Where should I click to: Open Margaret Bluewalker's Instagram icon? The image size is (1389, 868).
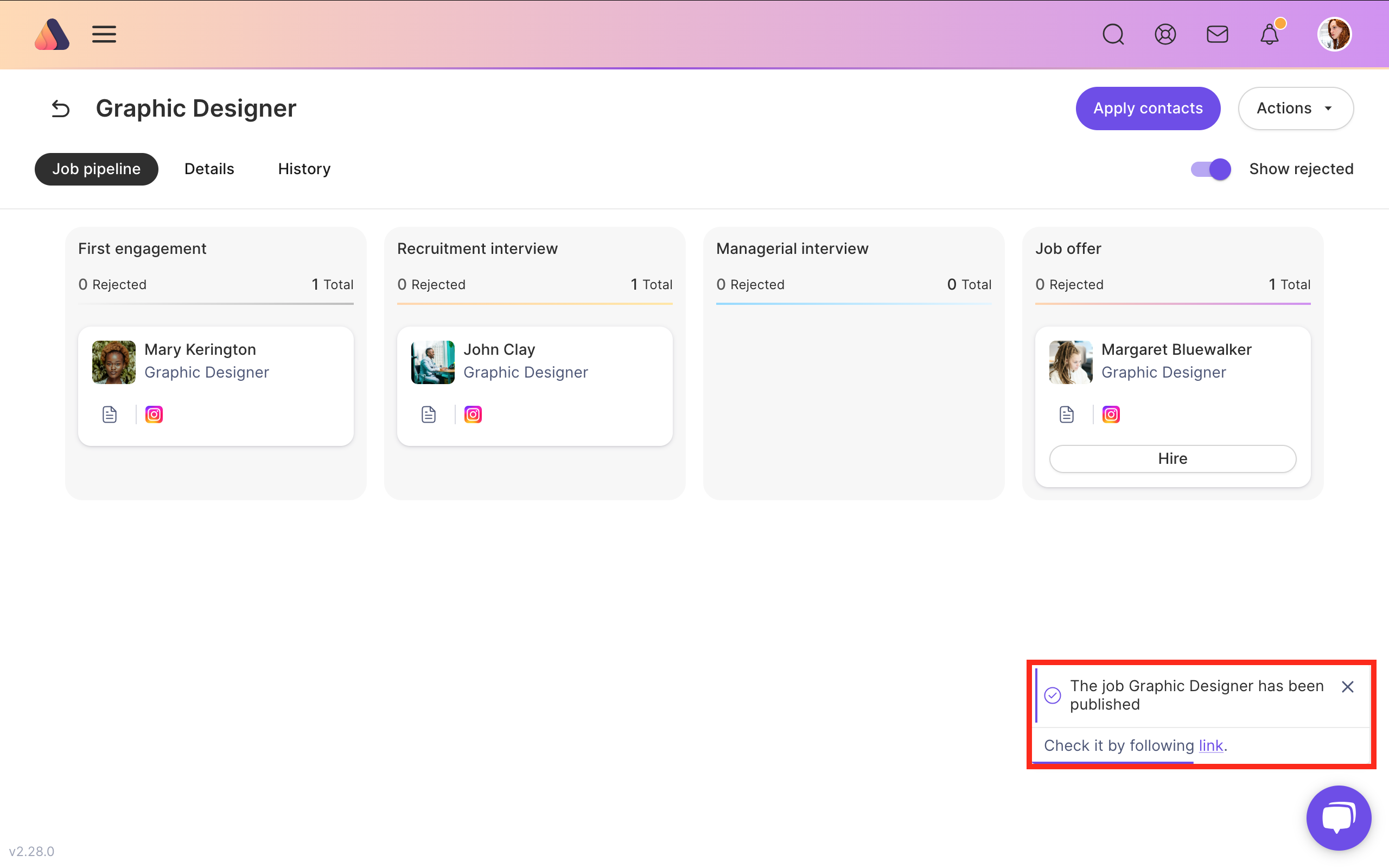(x=1111, y=414)
